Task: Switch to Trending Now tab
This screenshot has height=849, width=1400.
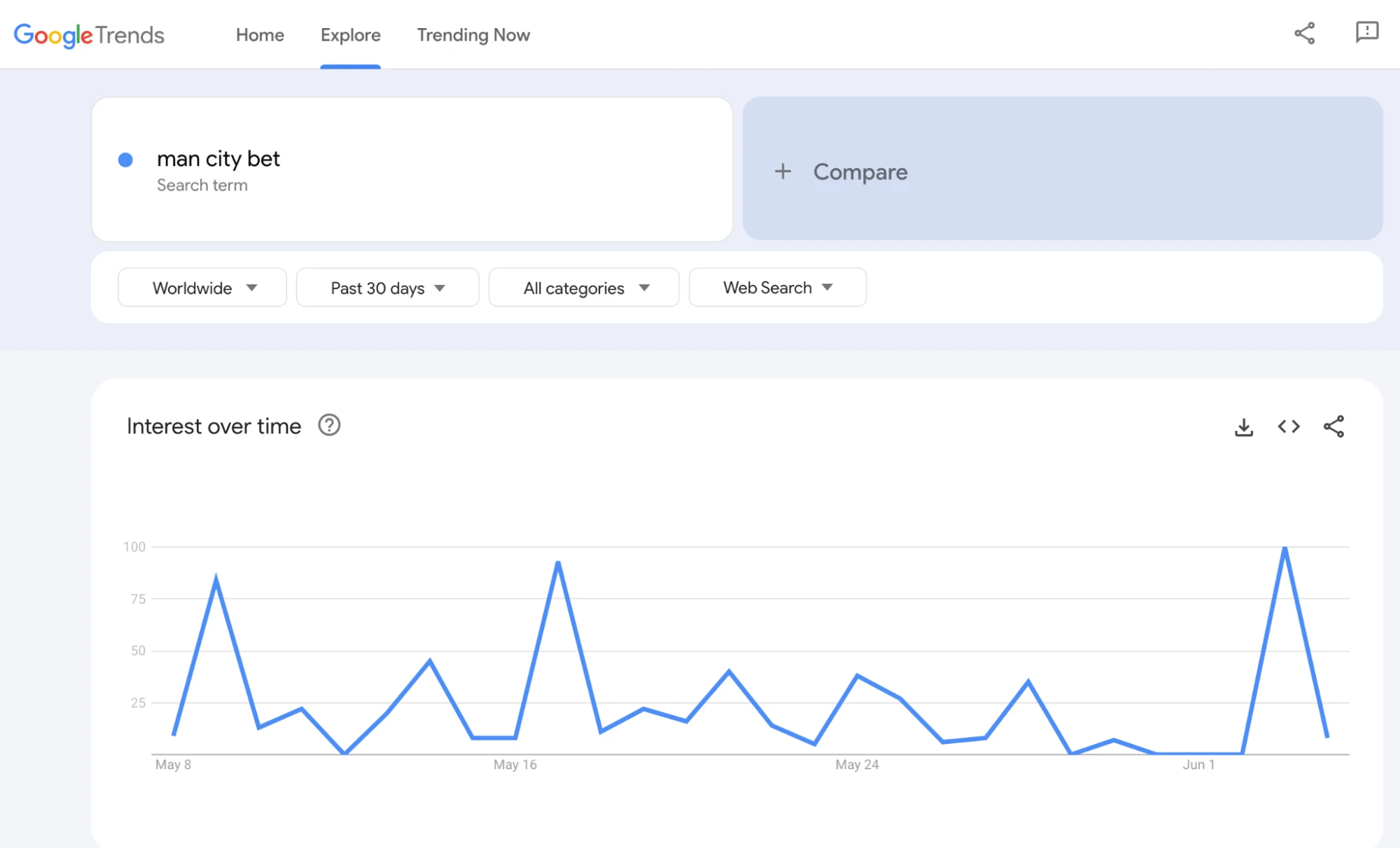Action: point(473,35)
